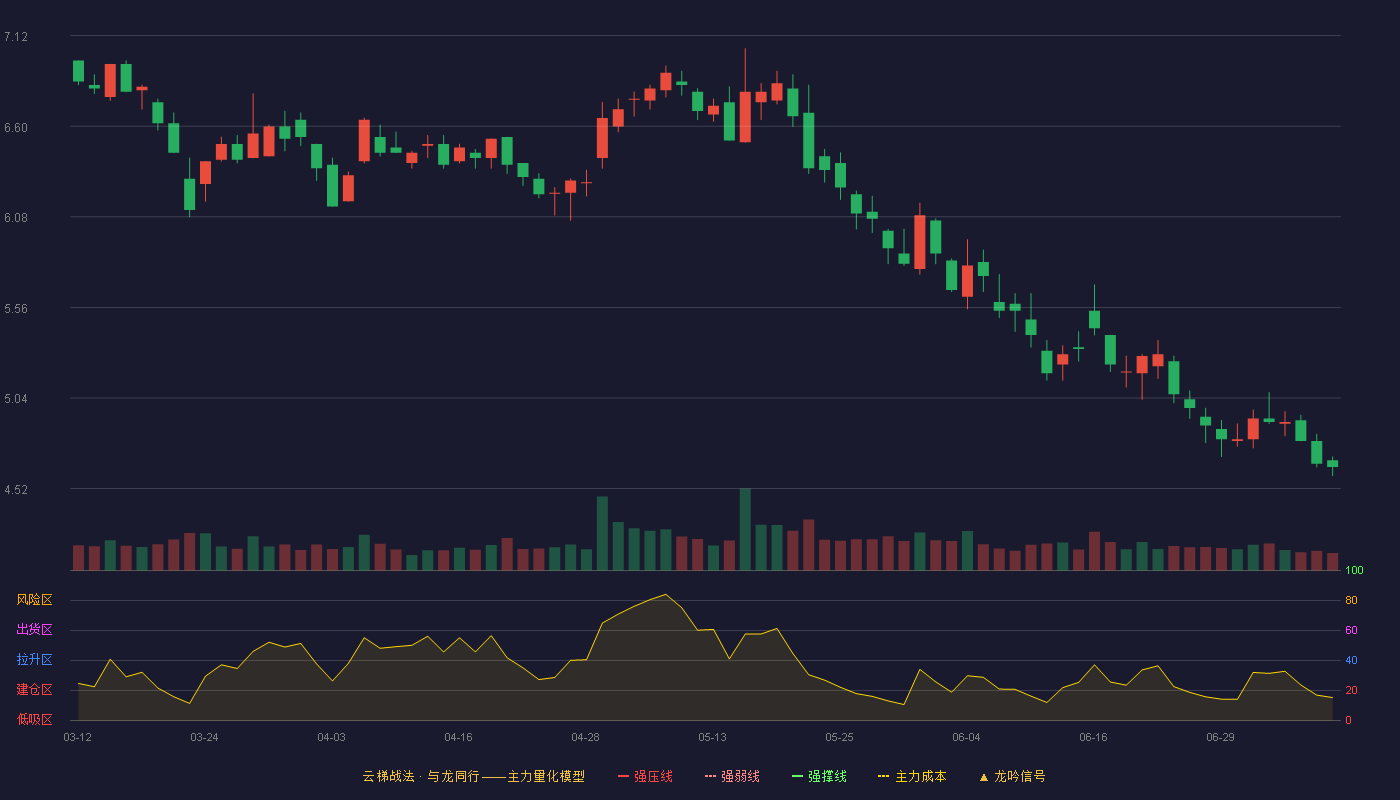Click the indicator line peak above 80
Screen dimensions: 1400x800
click(x=666, y=595)
